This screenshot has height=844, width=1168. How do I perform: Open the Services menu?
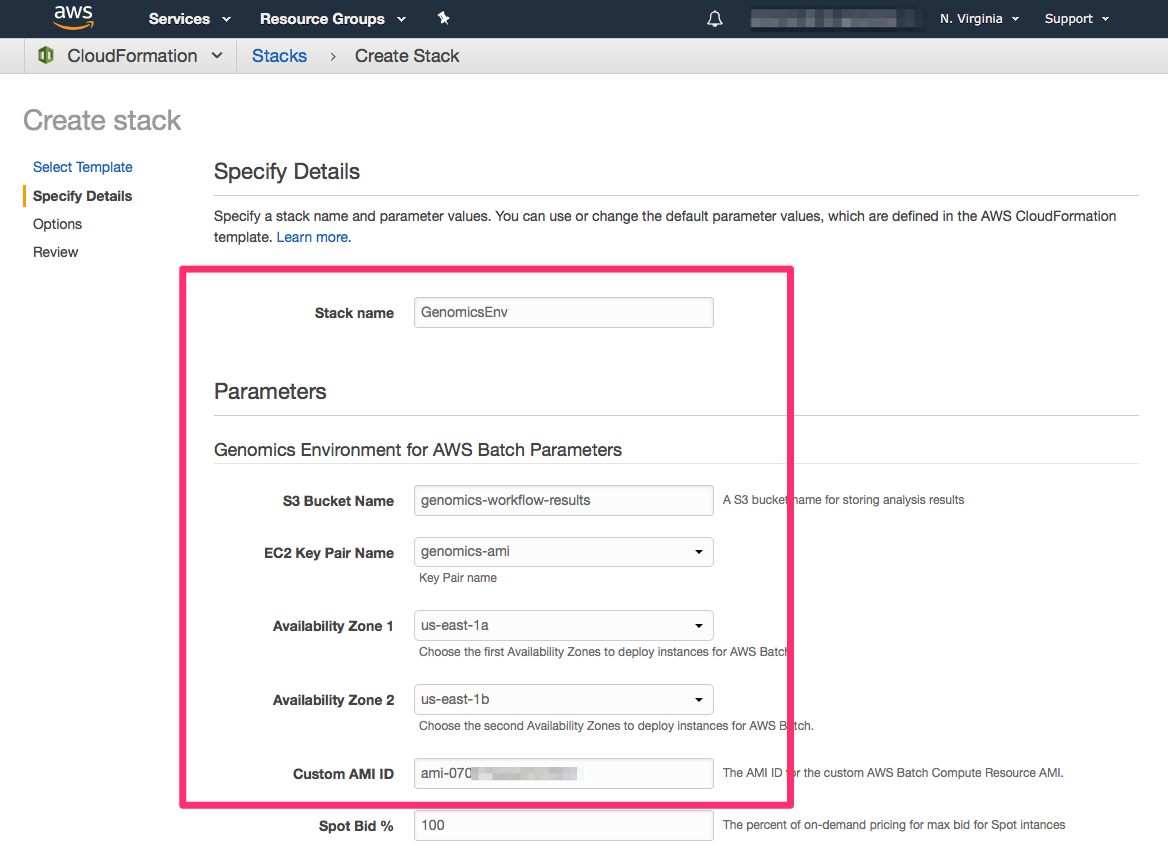point(189,19)
